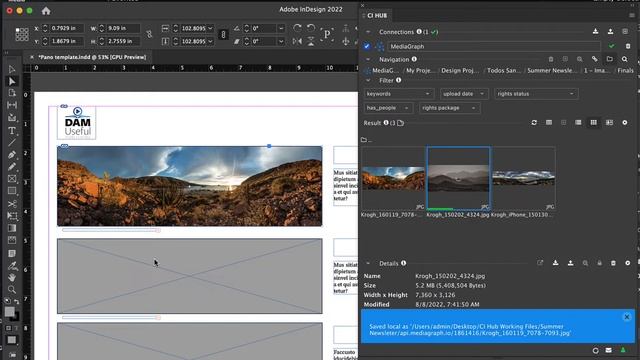The height and width of the screenshot is (360, 640).
Task: Select the Rectangle tool
Action: tap(12, 191)
